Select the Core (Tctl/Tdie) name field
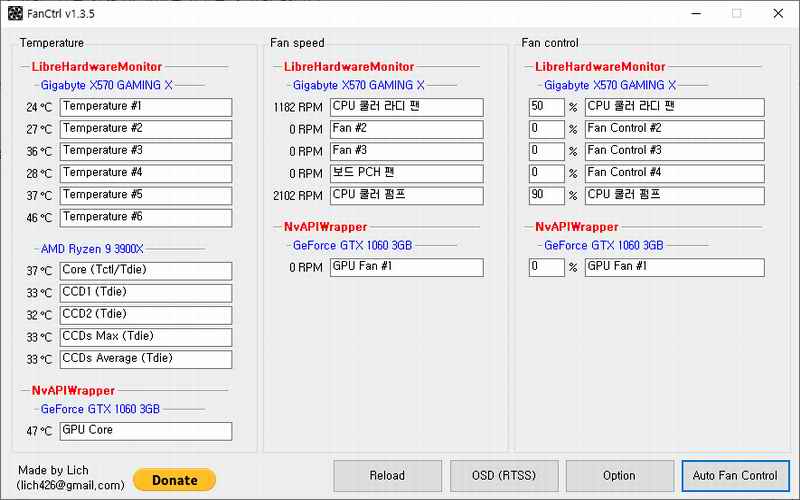800x500 pixels. [145, 271]
